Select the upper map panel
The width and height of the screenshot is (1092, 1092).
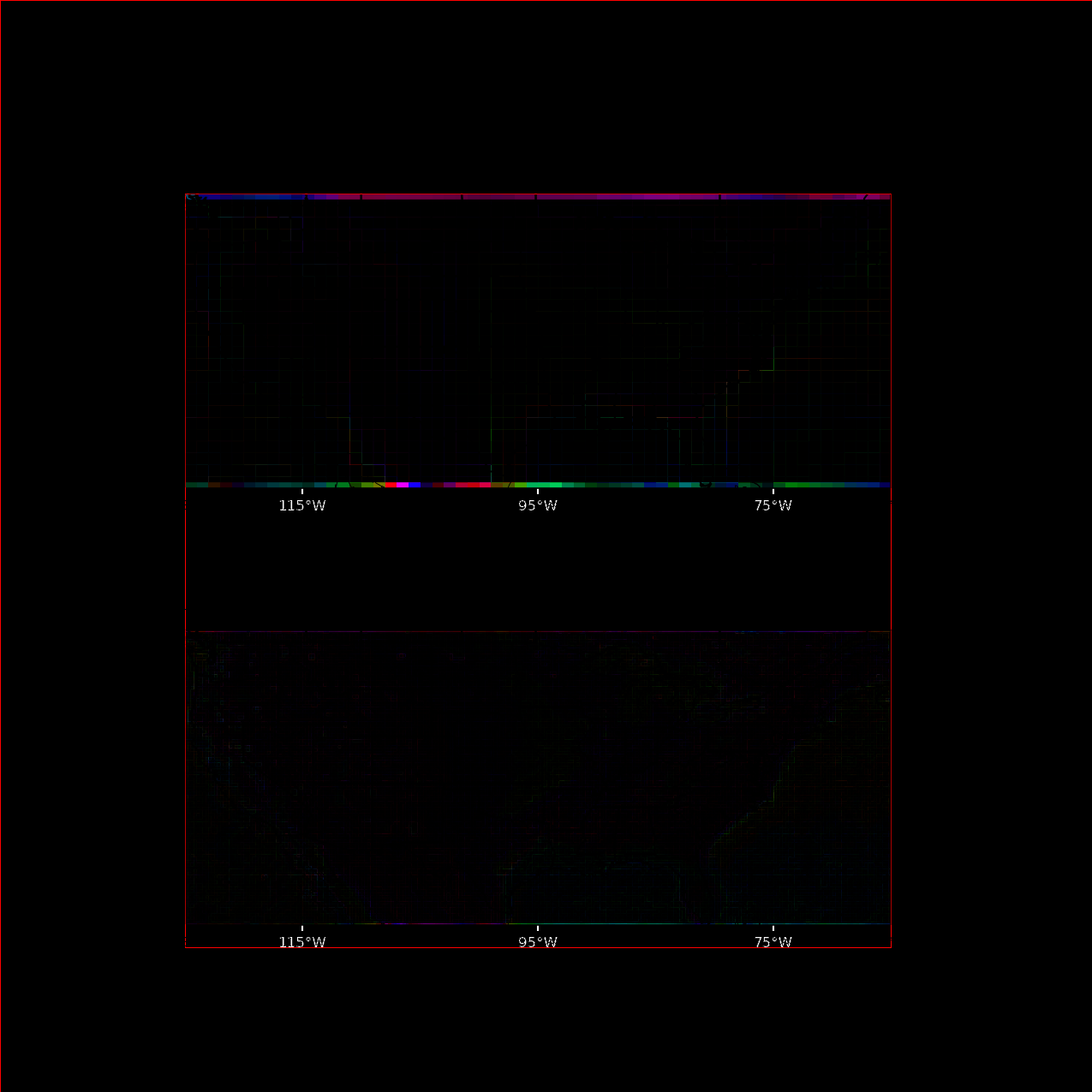538,341
